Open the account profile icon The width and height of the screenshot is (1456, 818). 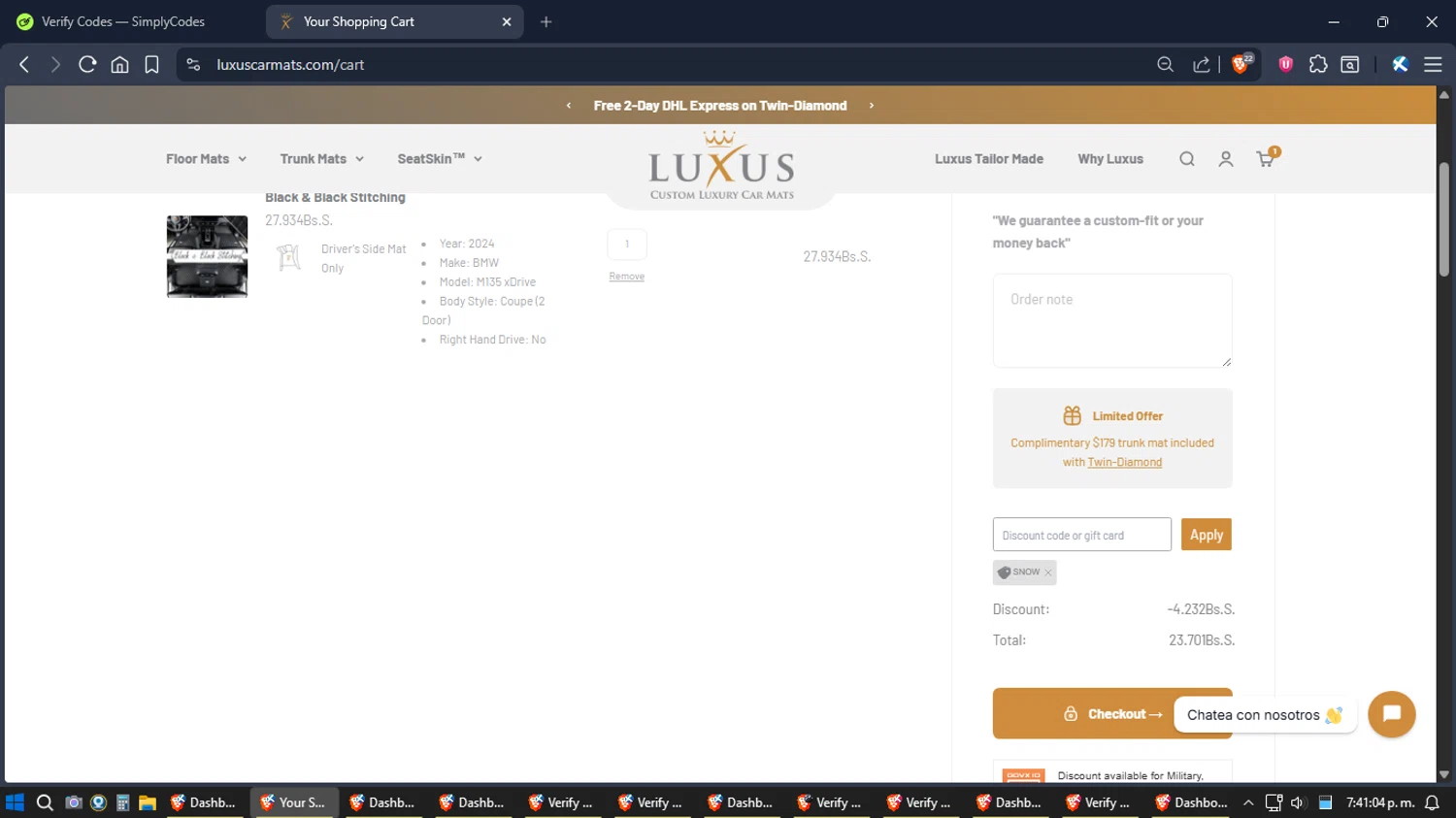[x=1226, y=159]
